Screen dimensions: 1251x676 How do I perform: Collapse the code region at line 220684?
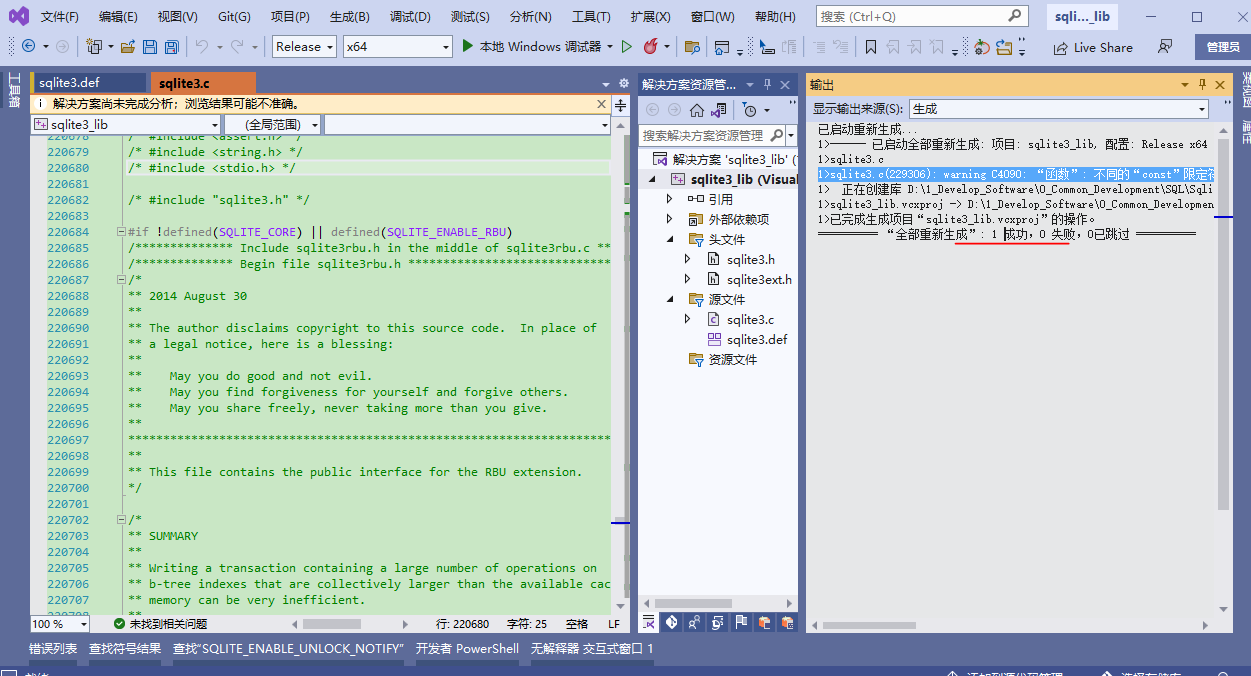tap(121, 232)
